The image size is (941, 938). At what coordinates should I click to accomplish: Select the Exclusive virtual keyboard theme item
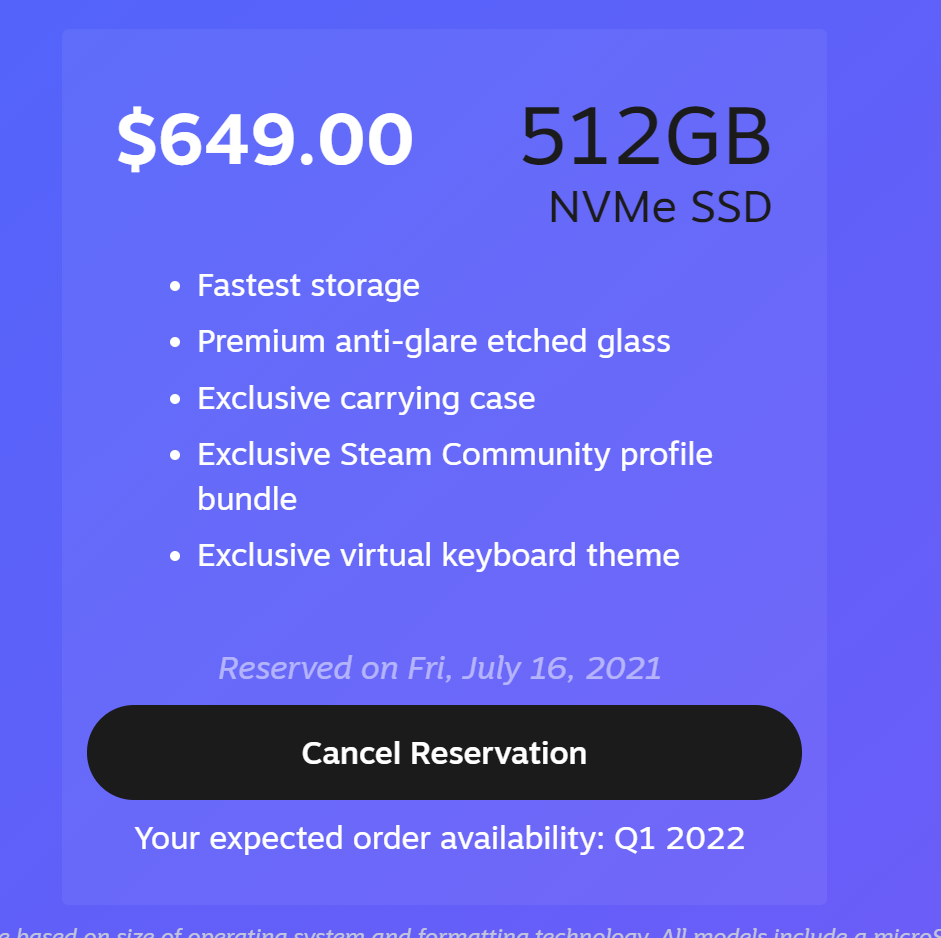click(x=438, y=555)
